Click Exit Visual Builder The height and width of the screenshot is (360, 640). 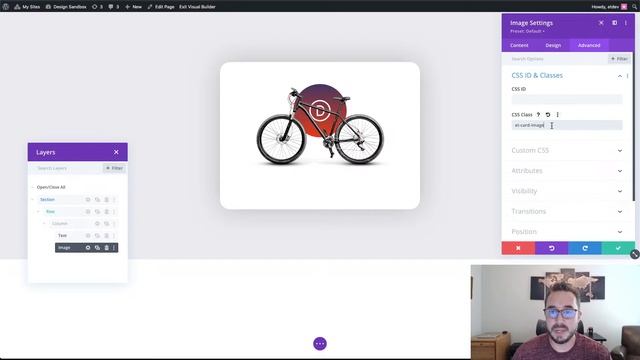[197, 7]
